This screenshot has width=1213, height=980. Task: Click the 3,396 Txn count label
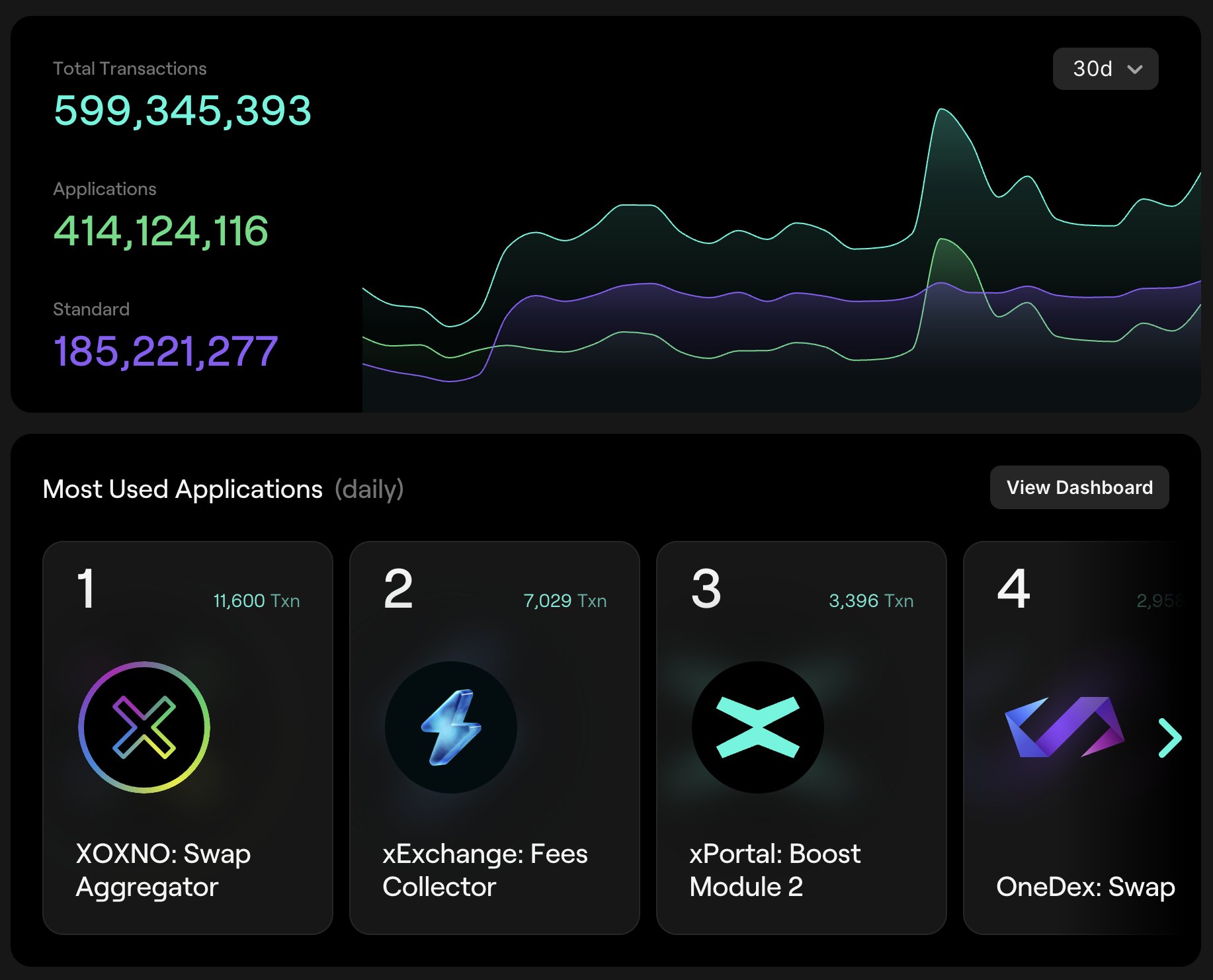[x=871, y=600]
